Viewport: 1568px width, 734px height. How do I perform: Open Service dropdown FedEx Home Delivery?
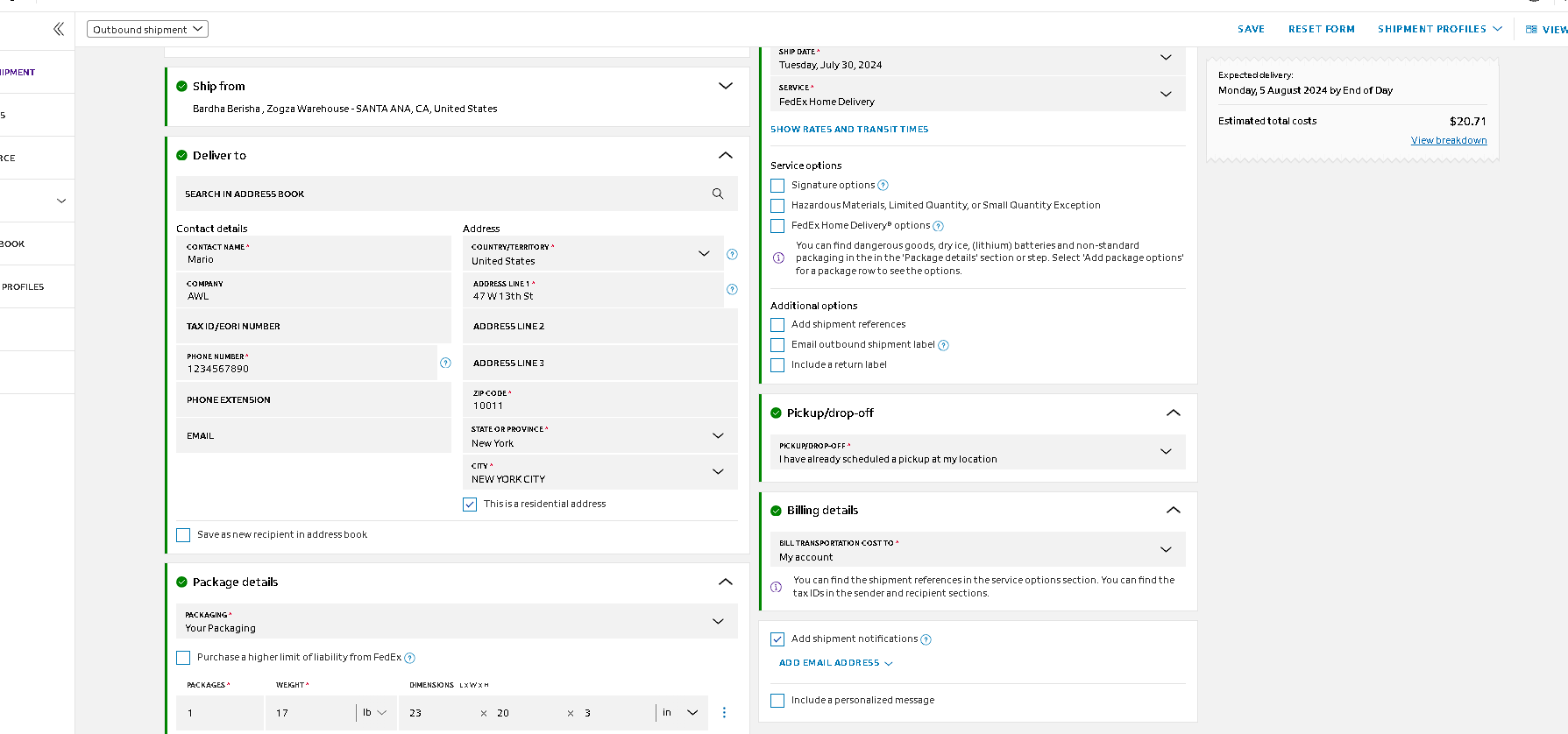point(978,94)
